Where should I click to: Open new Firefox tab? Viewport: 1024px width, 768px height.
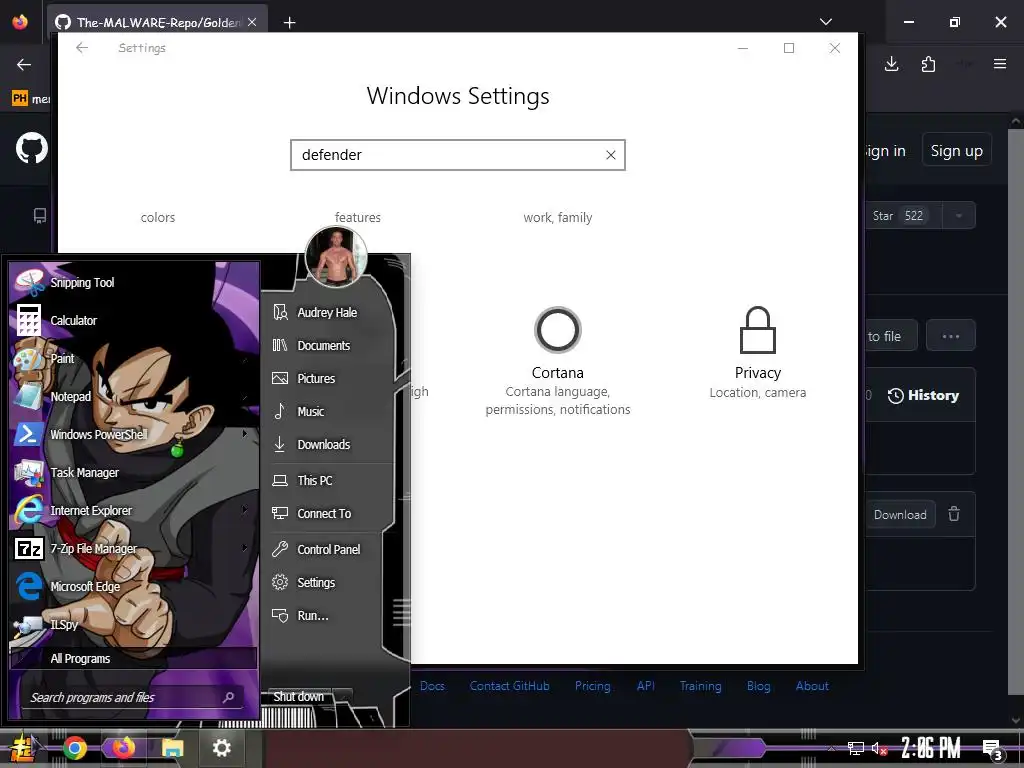click(289, 23)
